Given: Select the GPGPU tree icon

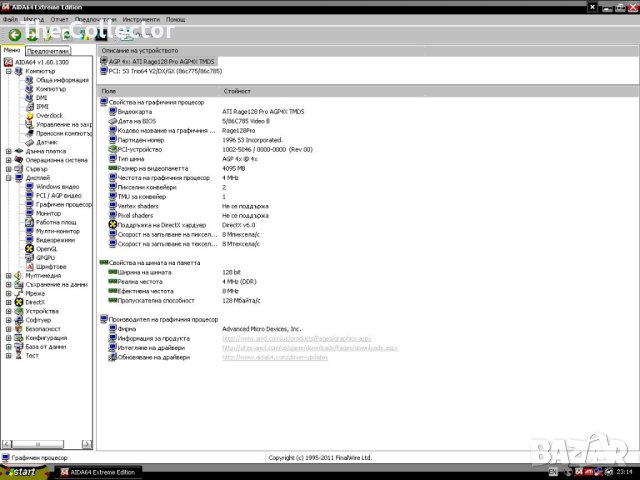Looking at the screenshot, I should [x=29, y=258].
